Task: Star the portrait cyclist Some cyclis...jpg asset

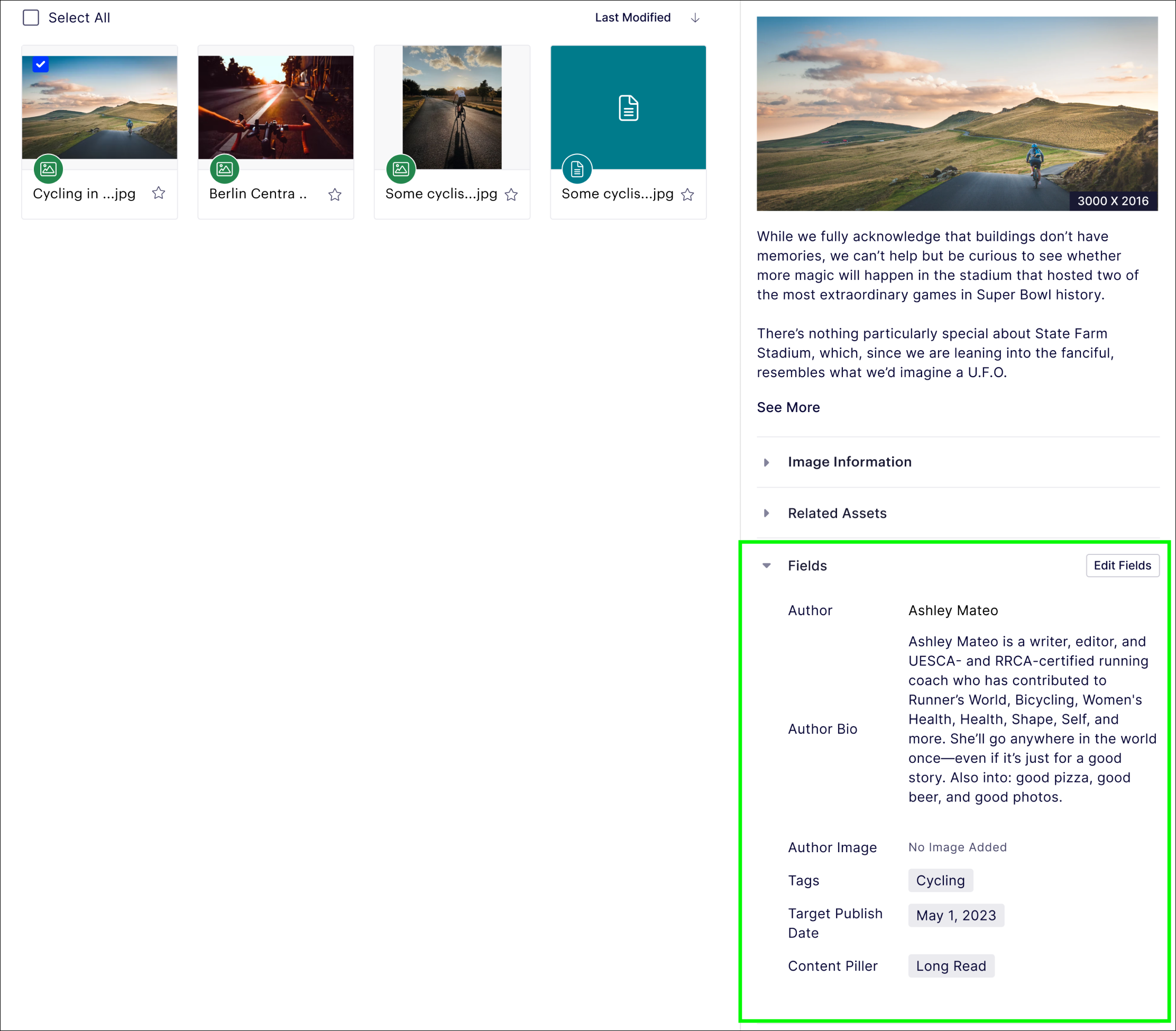Action: [511, 195]
